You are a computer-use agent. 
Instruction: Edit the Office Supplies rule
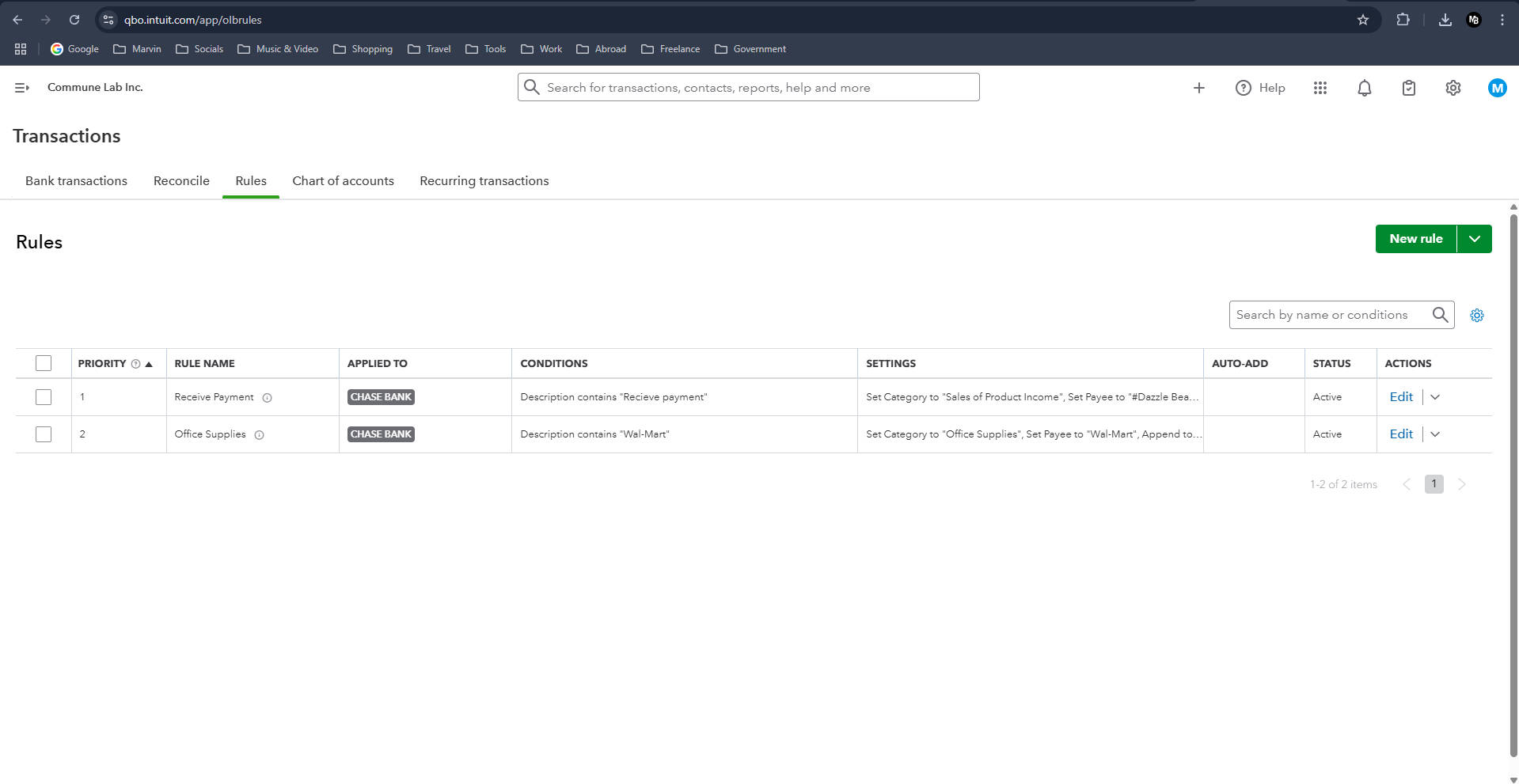coord(1401,434)
